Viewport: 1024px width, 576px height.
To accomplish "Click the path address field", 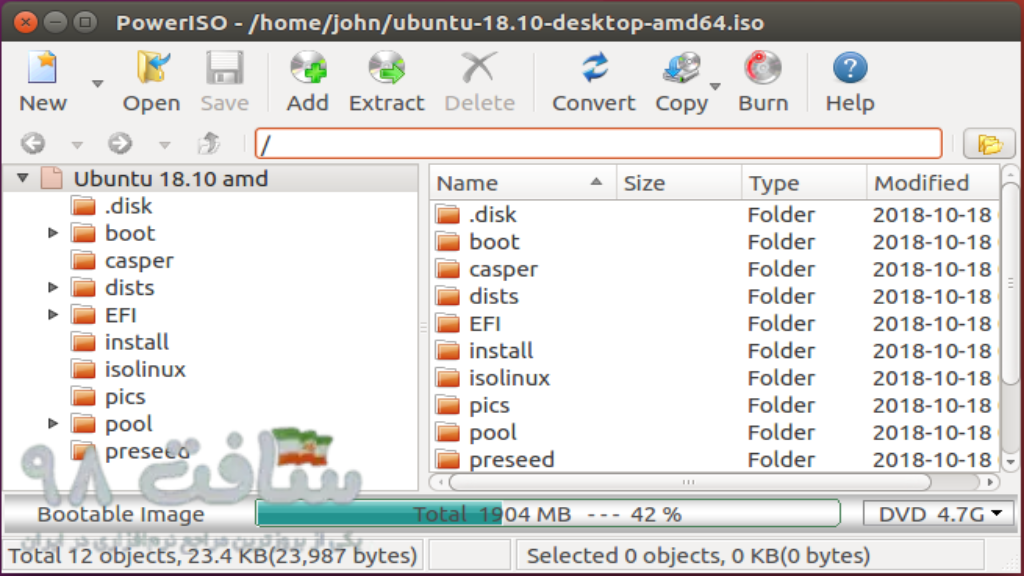I will point(598,144).
